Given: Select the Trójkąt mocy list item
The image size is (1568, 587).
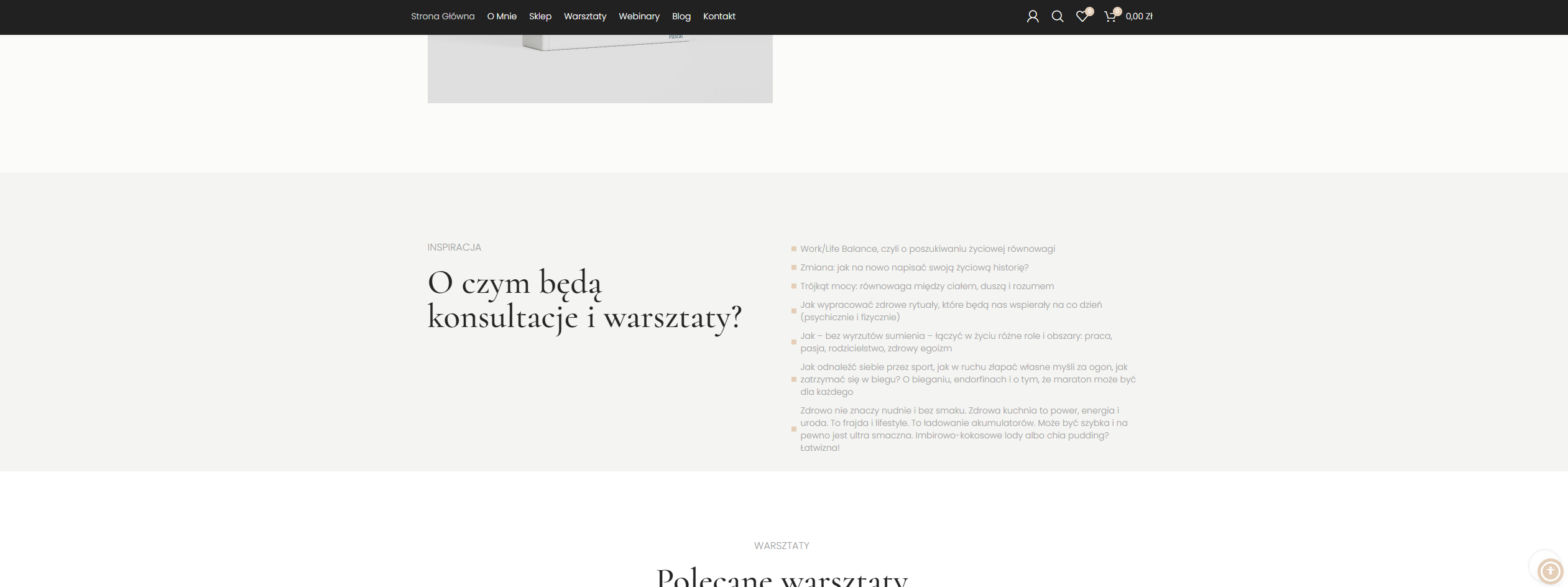Looking at the screenshot, I should (926, 286).
